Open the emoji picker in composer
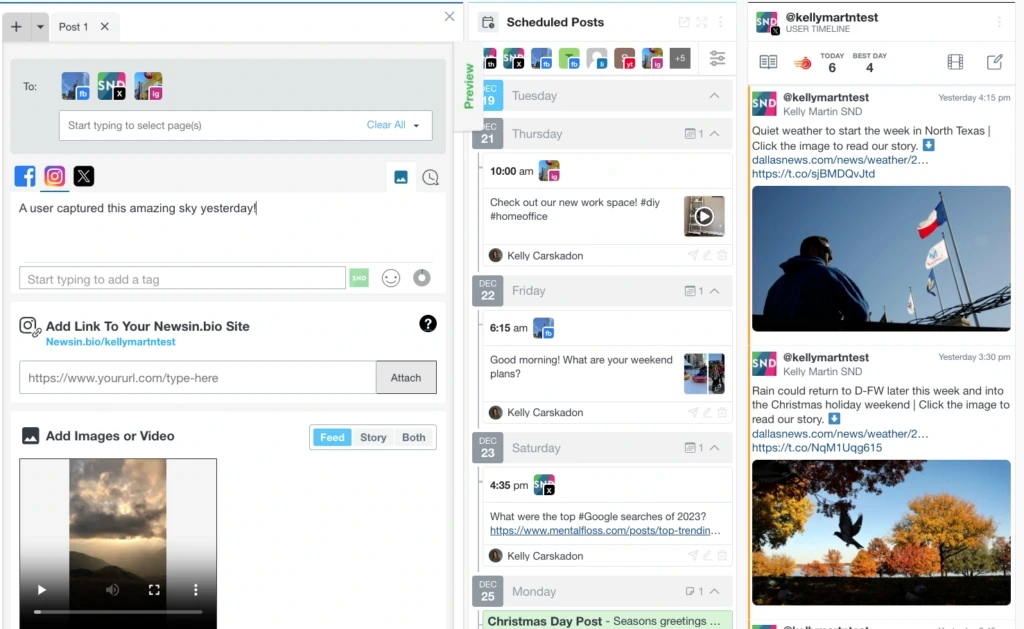This screenshot has height=629, width=1024. point(391,278)
